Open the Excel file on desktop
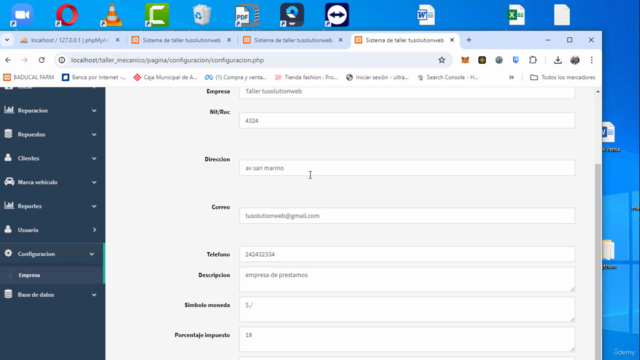The width and height of the screenshot is (640, 360). click(x=516, y=15)
